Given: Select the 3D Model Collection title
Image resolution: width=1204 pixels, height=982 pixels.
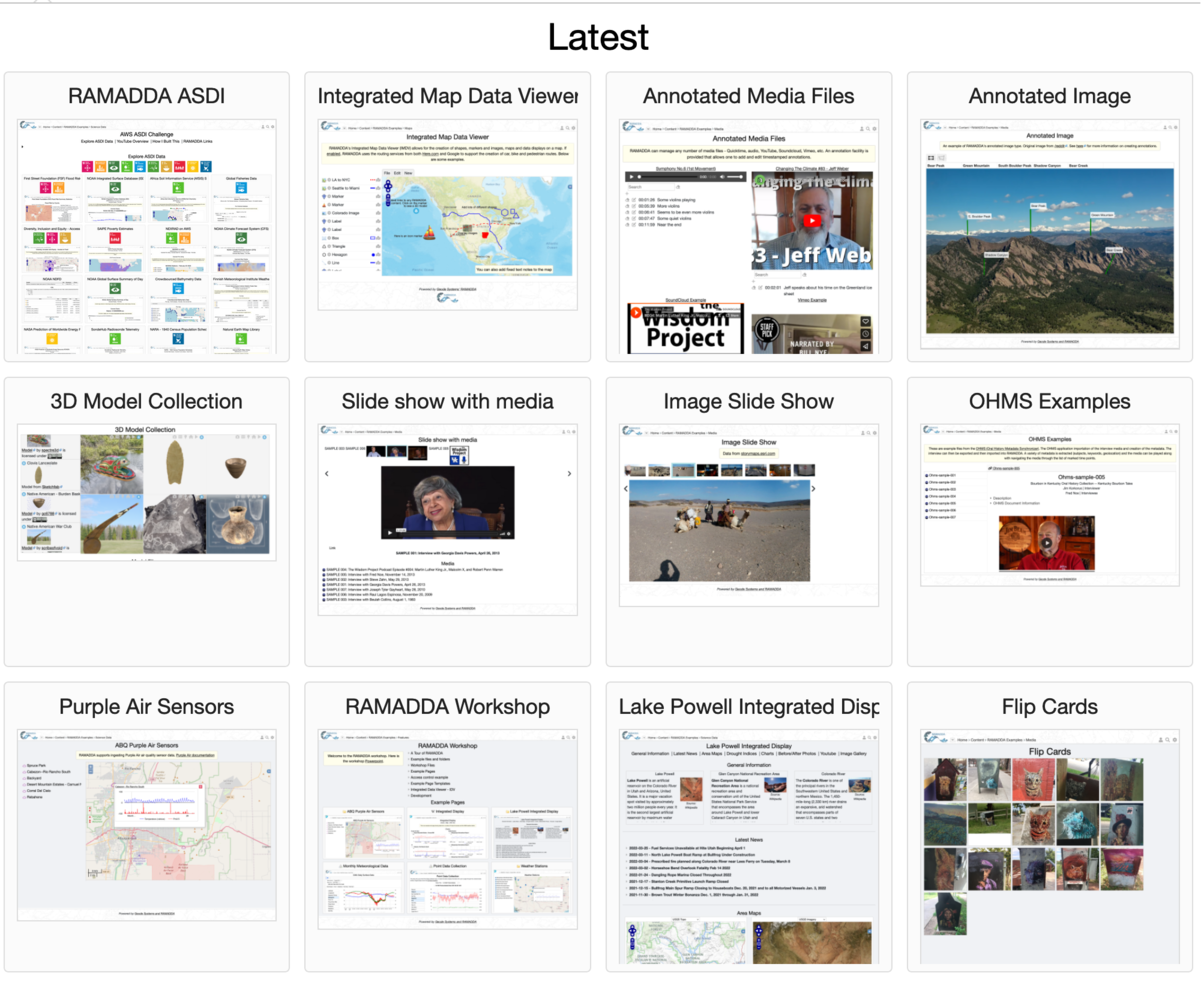Looking at the screenshot, I should pyautogui.click(x=146, y=401).
